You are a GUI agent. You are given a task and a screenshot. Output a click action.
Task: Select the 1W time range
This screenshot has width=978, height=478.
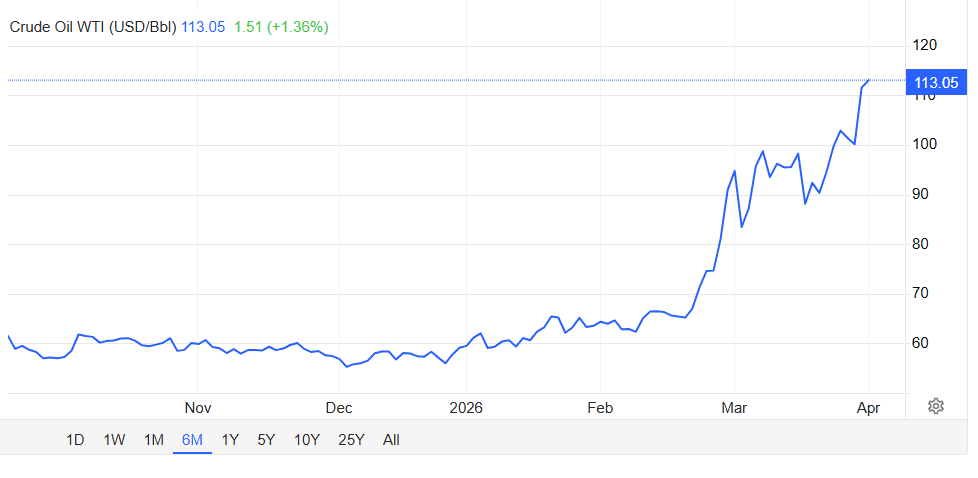[114, 440]
